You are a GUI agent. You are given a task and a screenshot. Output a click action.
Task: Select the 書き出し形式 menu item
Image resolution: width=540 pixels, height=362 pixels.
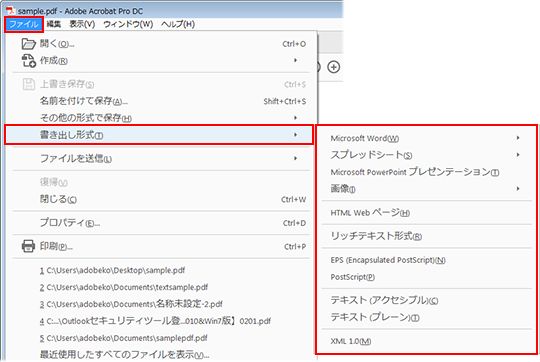[x=159, y=135]
